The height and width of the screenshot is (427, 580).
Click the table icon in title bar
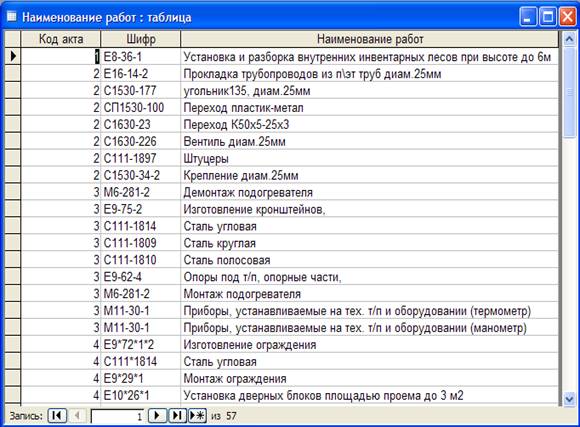coord(12,17)
